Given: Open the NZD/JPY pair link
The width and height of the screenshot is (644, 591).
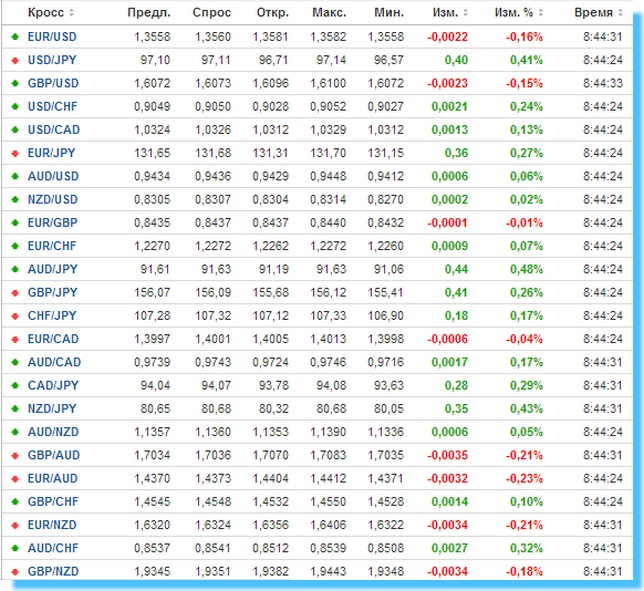Looking at the screenshot, I should (x=52, y=409).
